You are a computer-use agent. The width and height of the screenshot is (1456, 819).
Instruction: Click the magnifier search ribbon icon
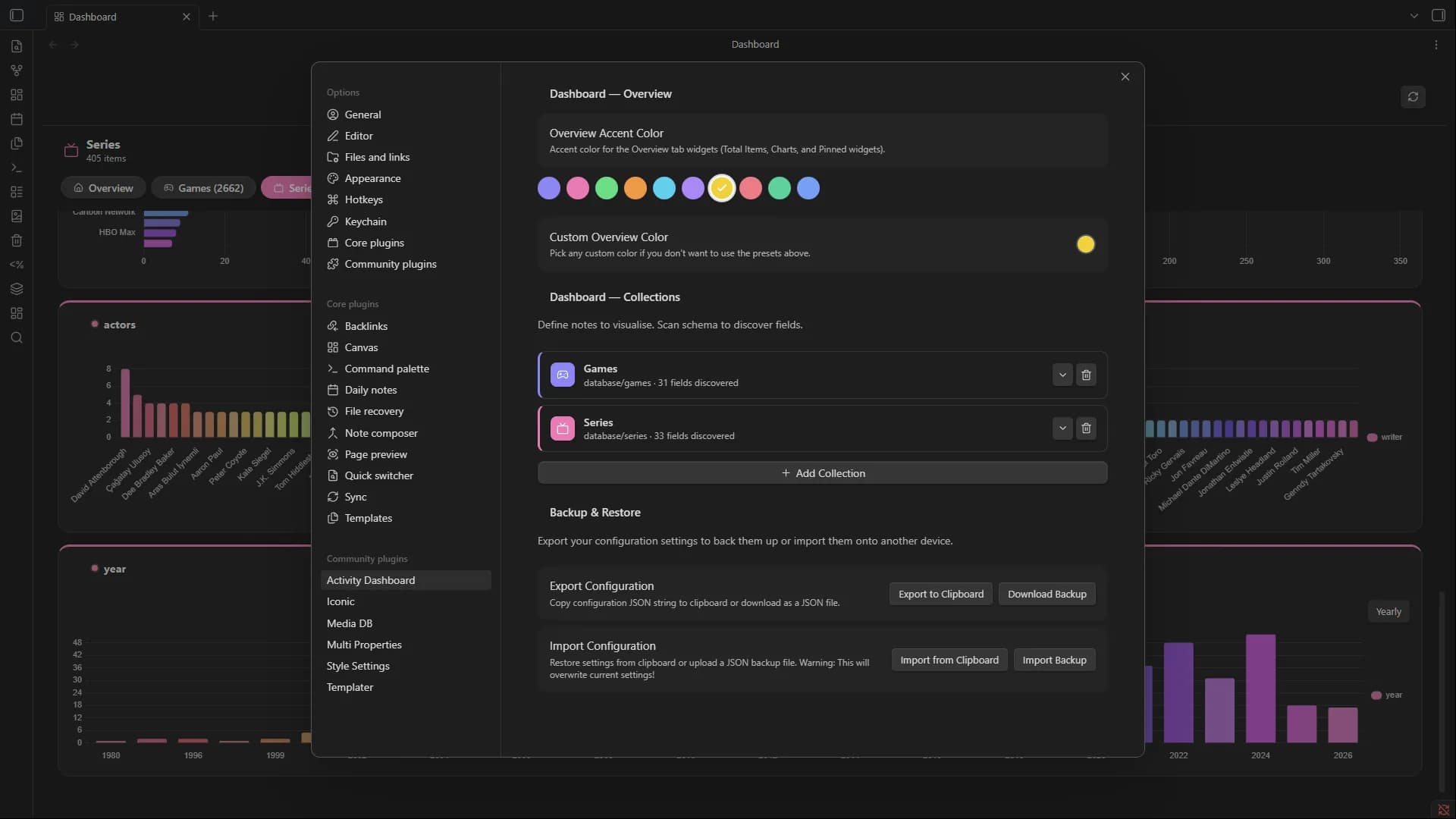[17, 337]
